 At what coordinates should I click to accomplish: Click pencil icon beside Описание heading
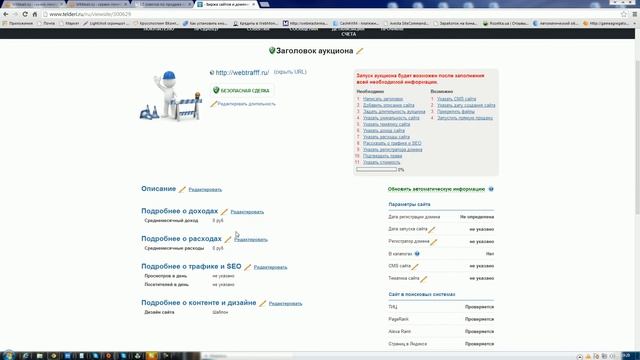(182, 189)
